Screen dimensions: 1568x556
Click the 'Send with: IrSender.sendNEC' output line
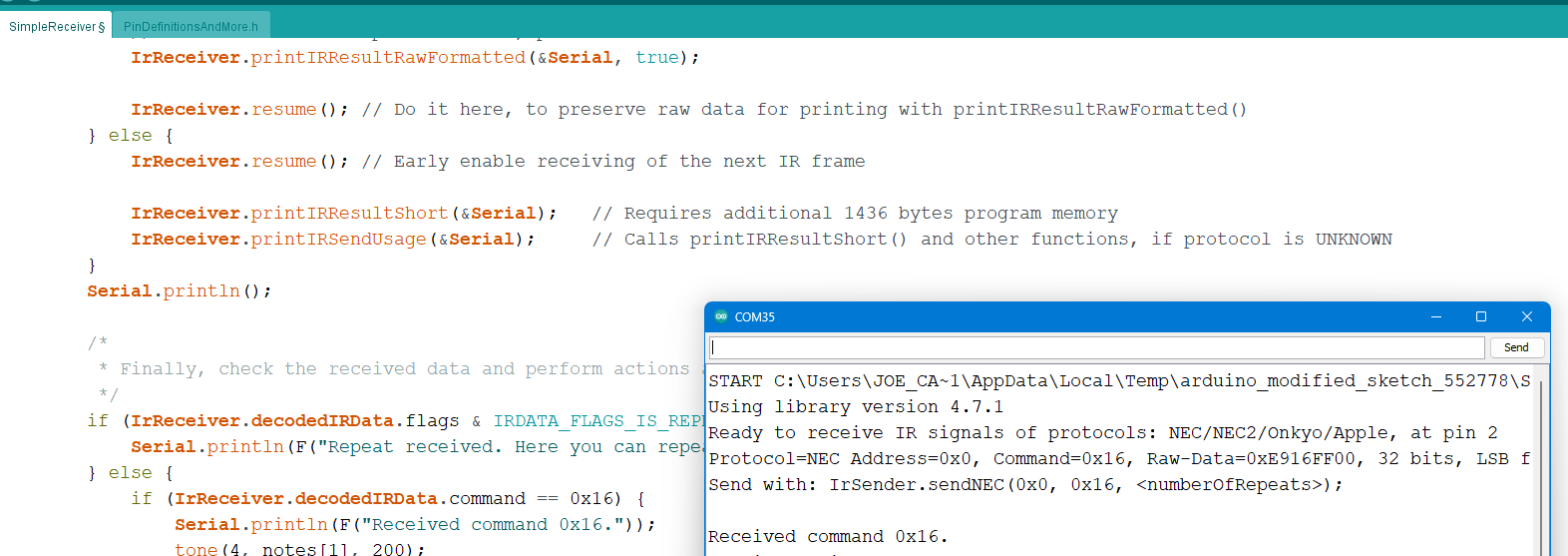click(x=1025, y=484)
